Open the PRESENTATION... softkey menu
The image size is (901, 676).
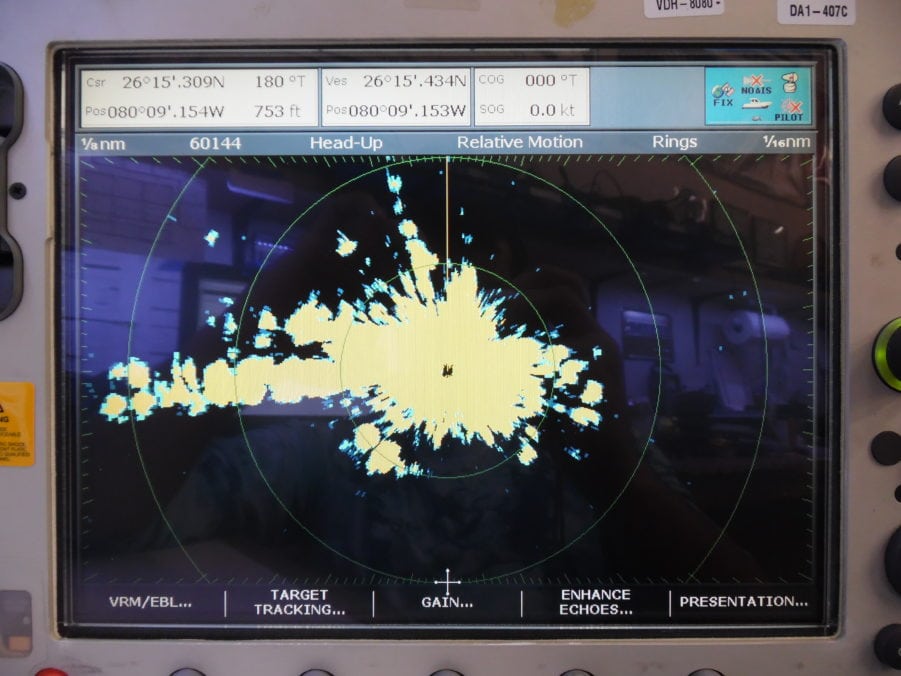point(744,602)
